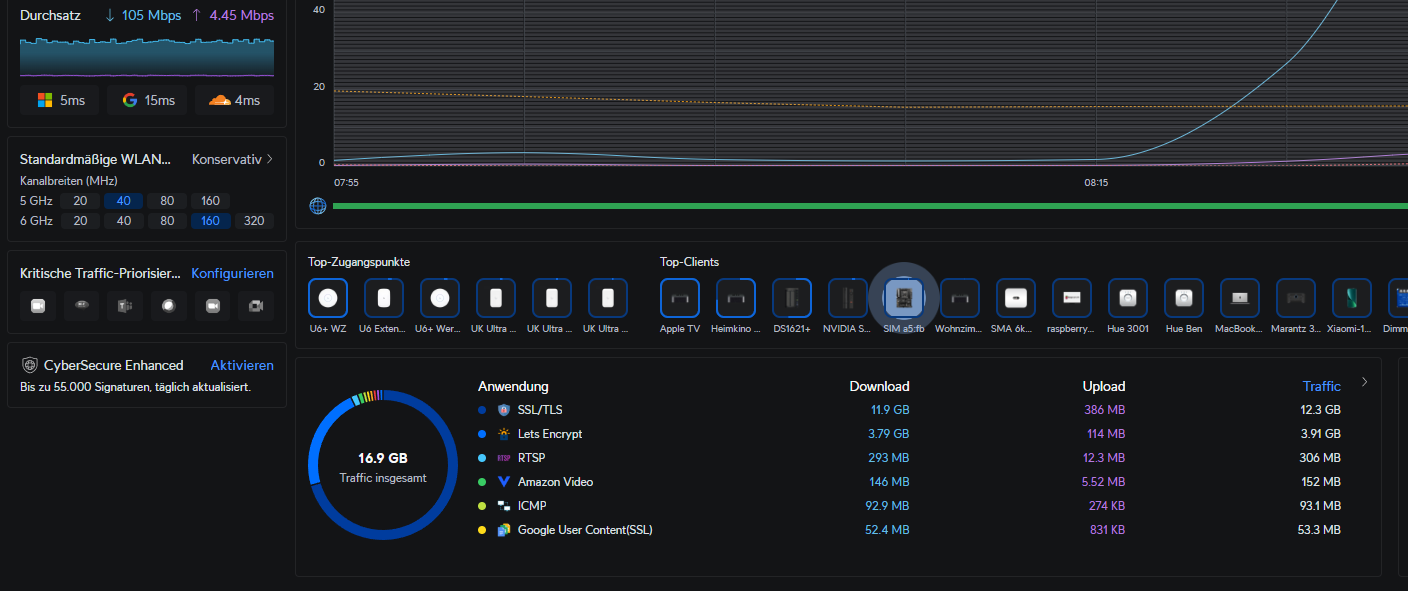
Task: Click the Upload column header
Action: (1104, 386)
